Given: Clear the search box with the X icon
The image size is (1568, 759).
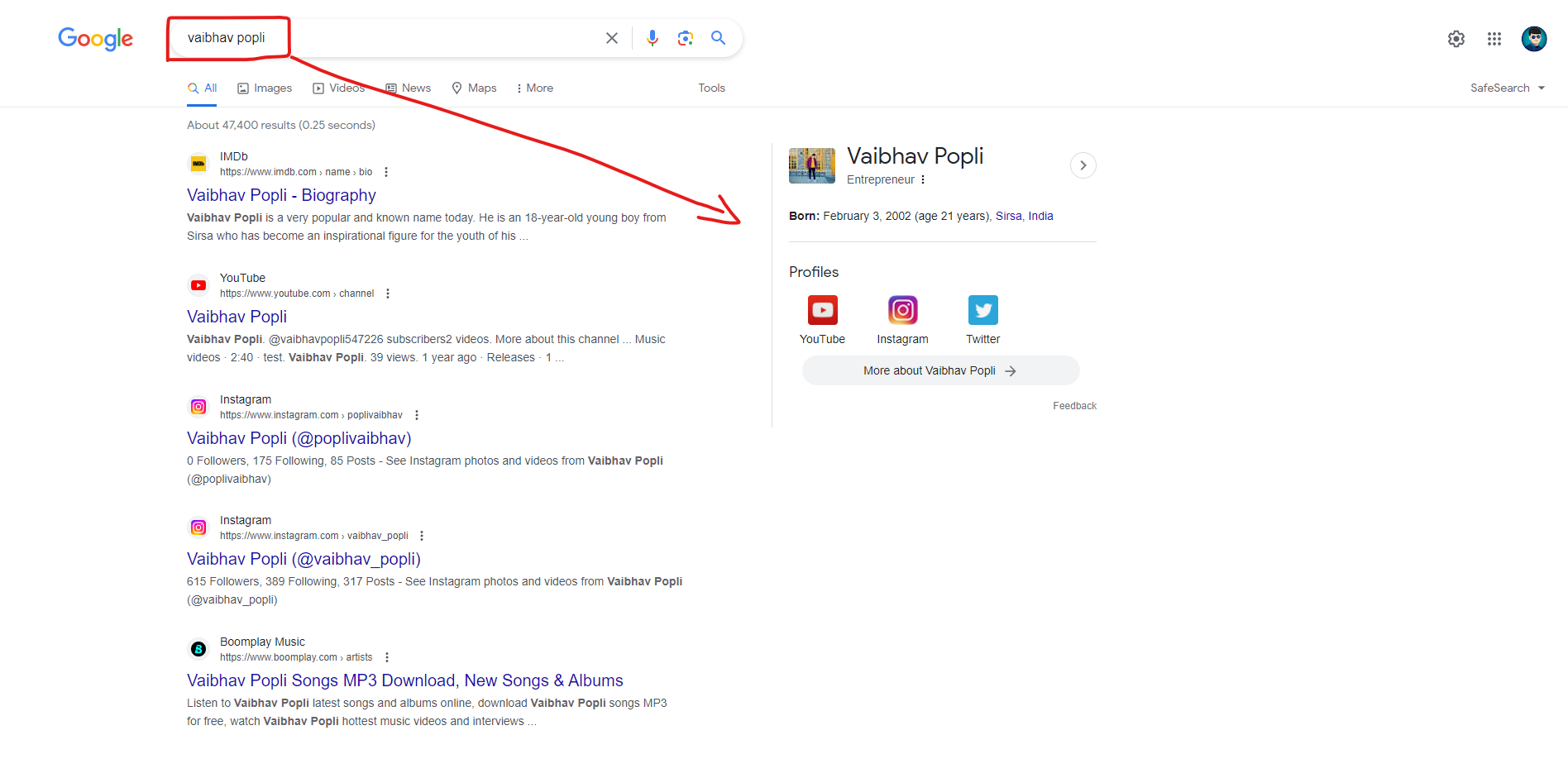Looking at the screenshot, I should pyautogui.click(x=612, y=38).
